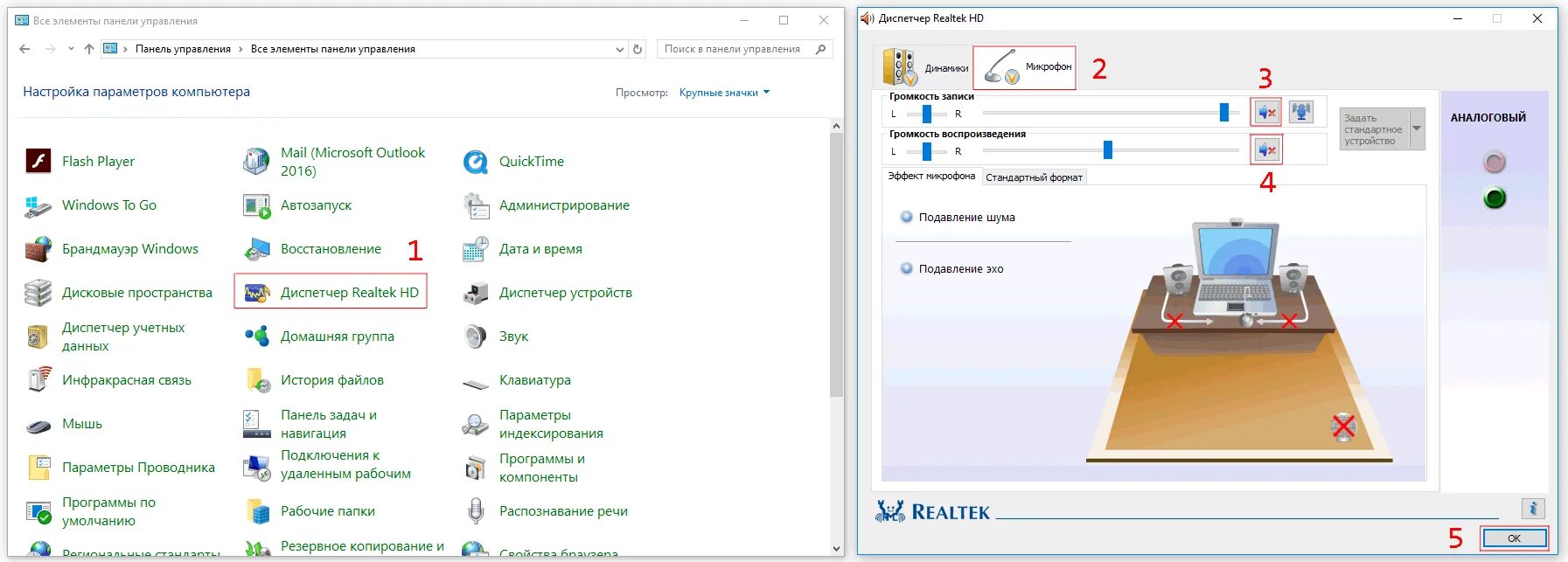Click the Control Panel vertical scrollbar
This screenshot has width=1568, height=562.
(x=836, y=265)
